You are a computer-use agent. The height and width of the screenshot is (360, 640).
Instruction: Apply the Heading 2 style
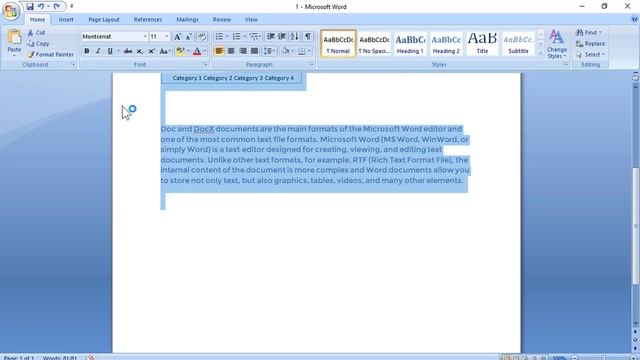click(446, 44)
